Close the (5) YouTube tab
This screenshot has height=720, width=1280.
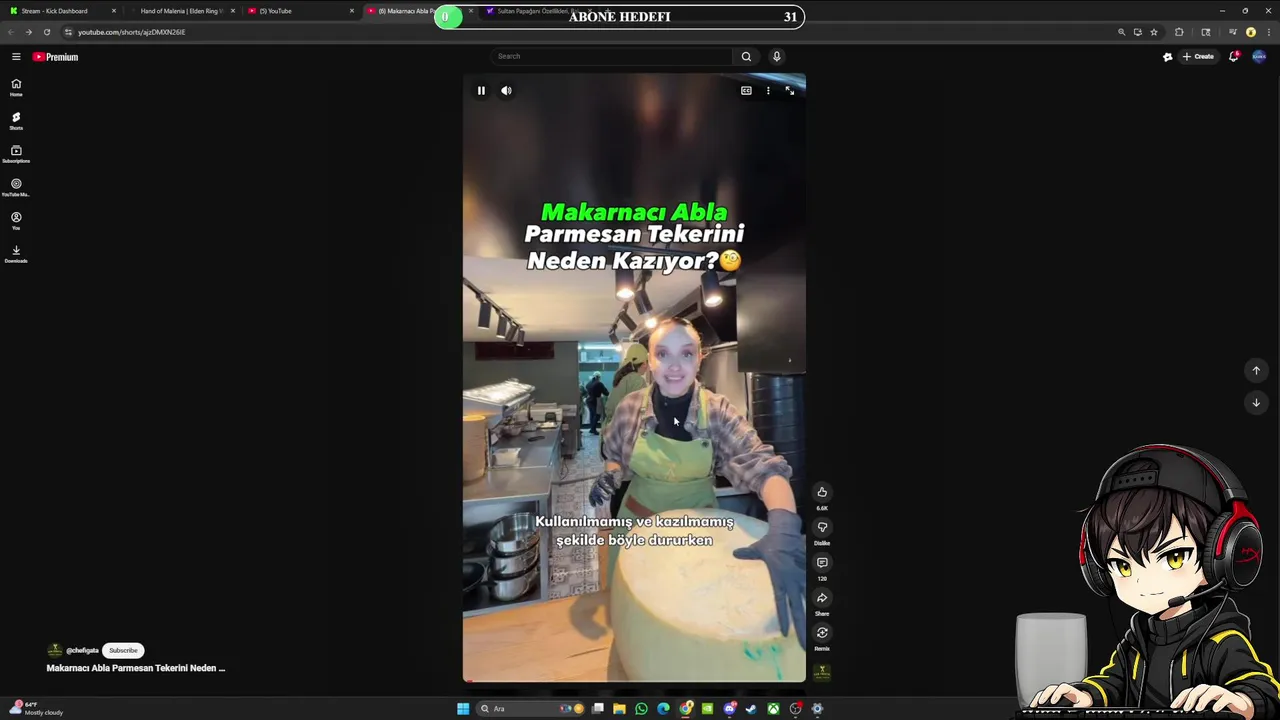352,11
